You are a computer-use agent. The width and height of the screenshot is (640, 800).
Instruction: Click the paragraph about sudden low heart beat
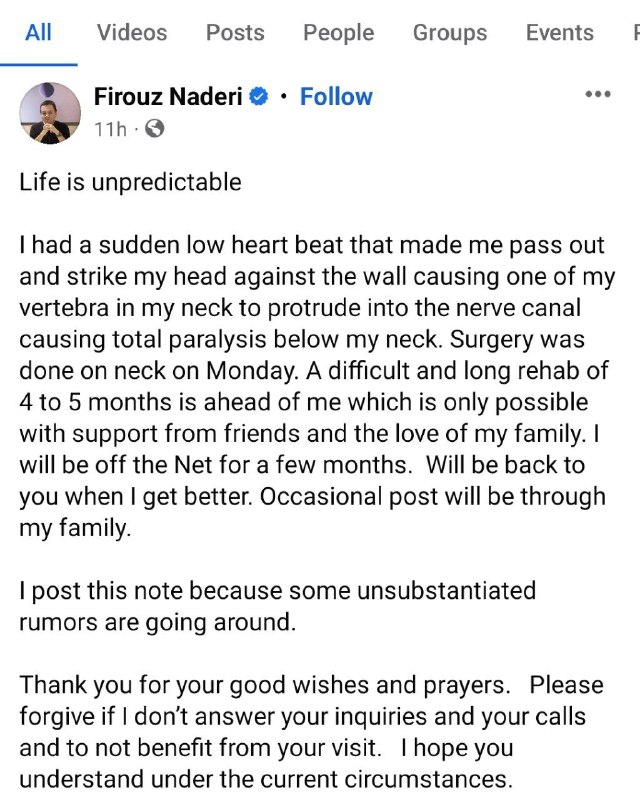coord(316,386)
